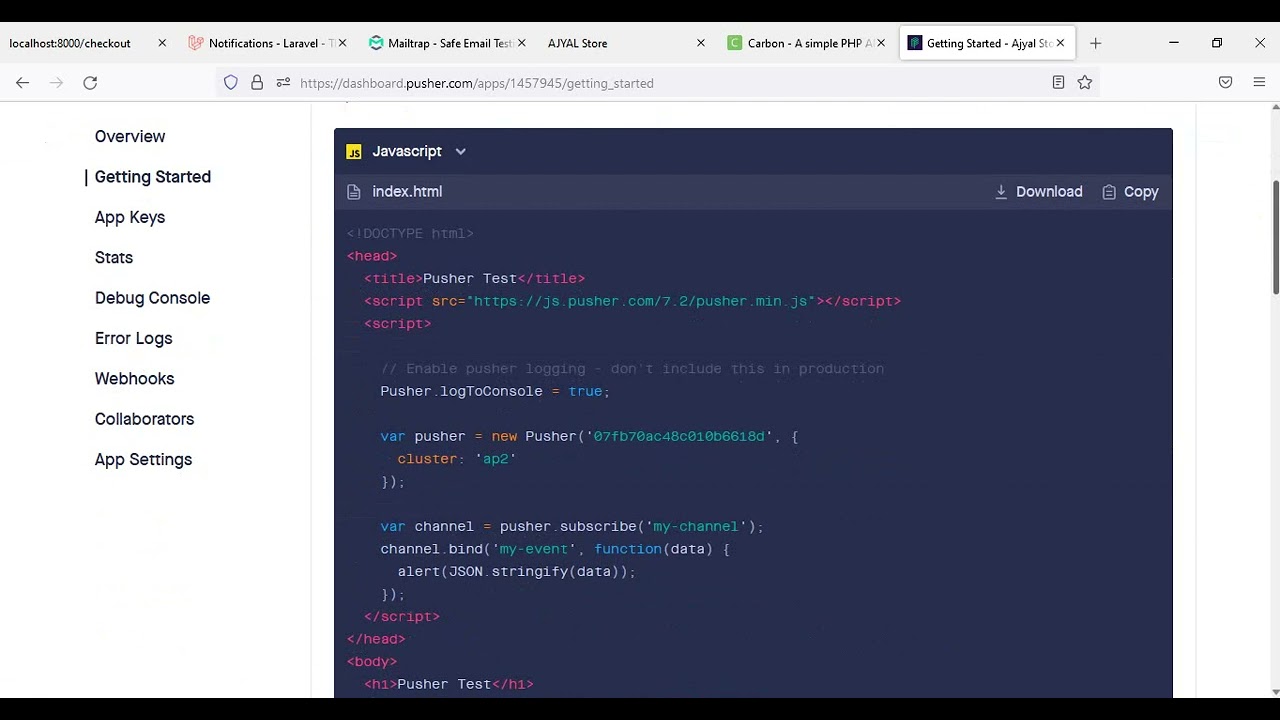The height and width of the screenshot is (720, 1280).
Task: Close the localhost:8000/checkout tab
Action: click(162, 43)
